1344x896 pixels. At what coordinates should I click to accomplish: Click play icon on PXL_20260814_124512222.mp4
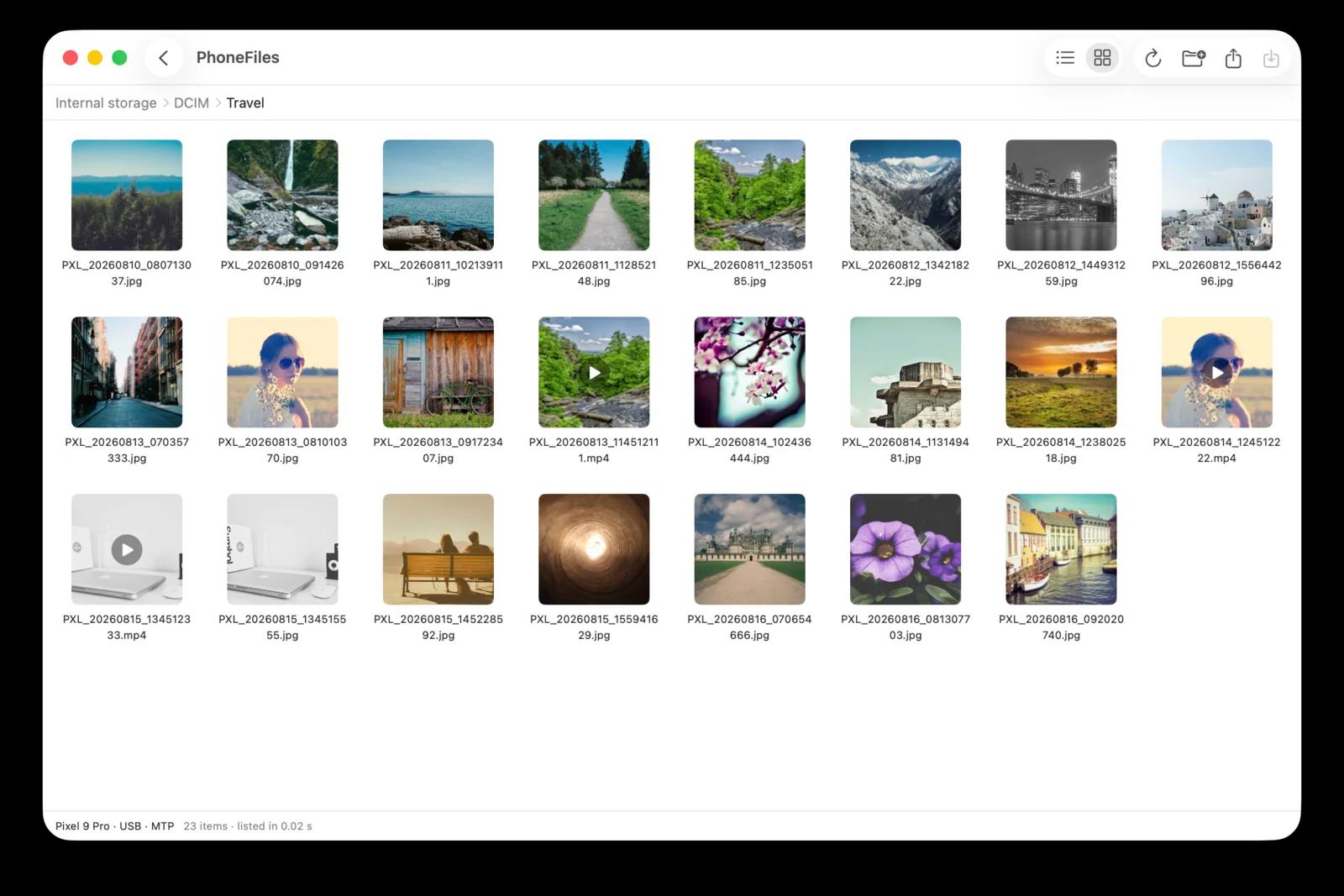[x=1217, y=372]
